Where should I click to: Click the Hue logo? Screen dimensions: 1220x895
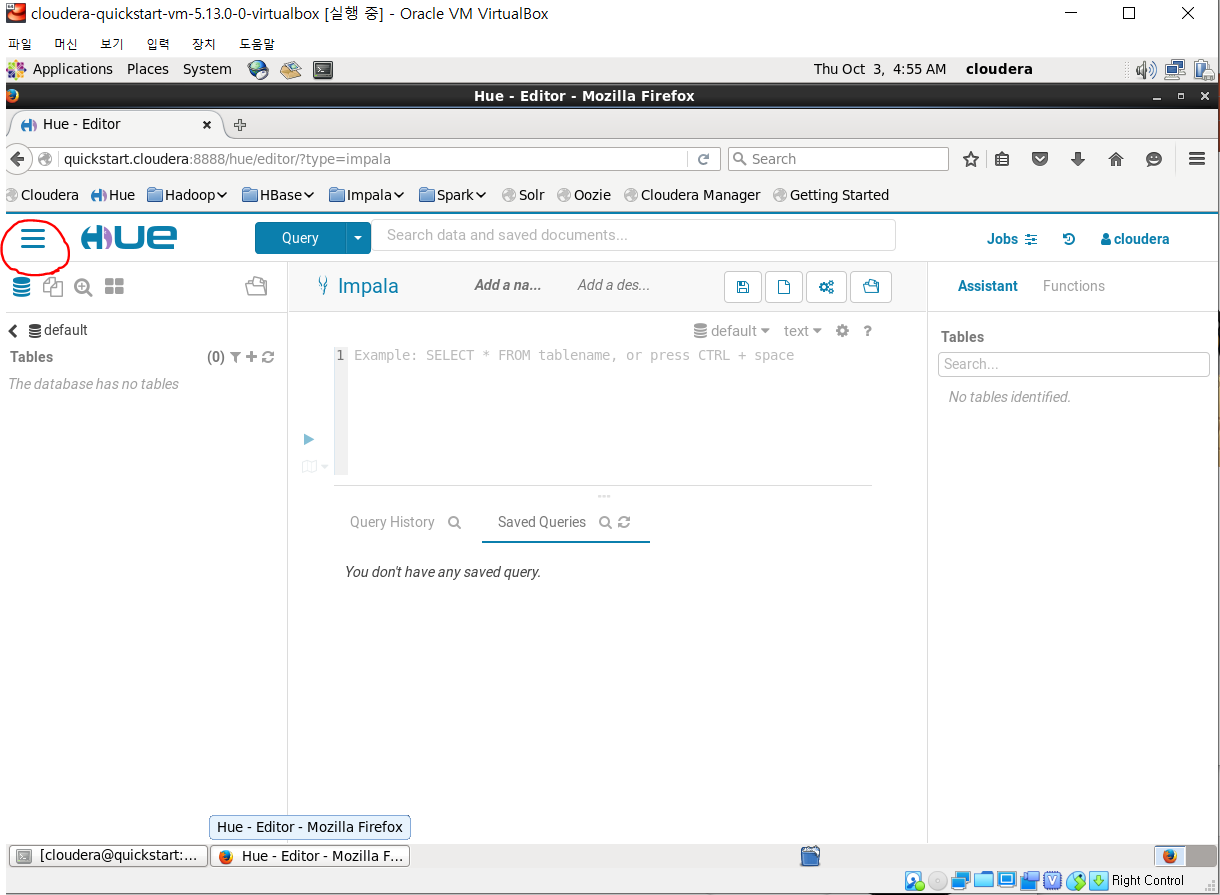pos(129,237)
